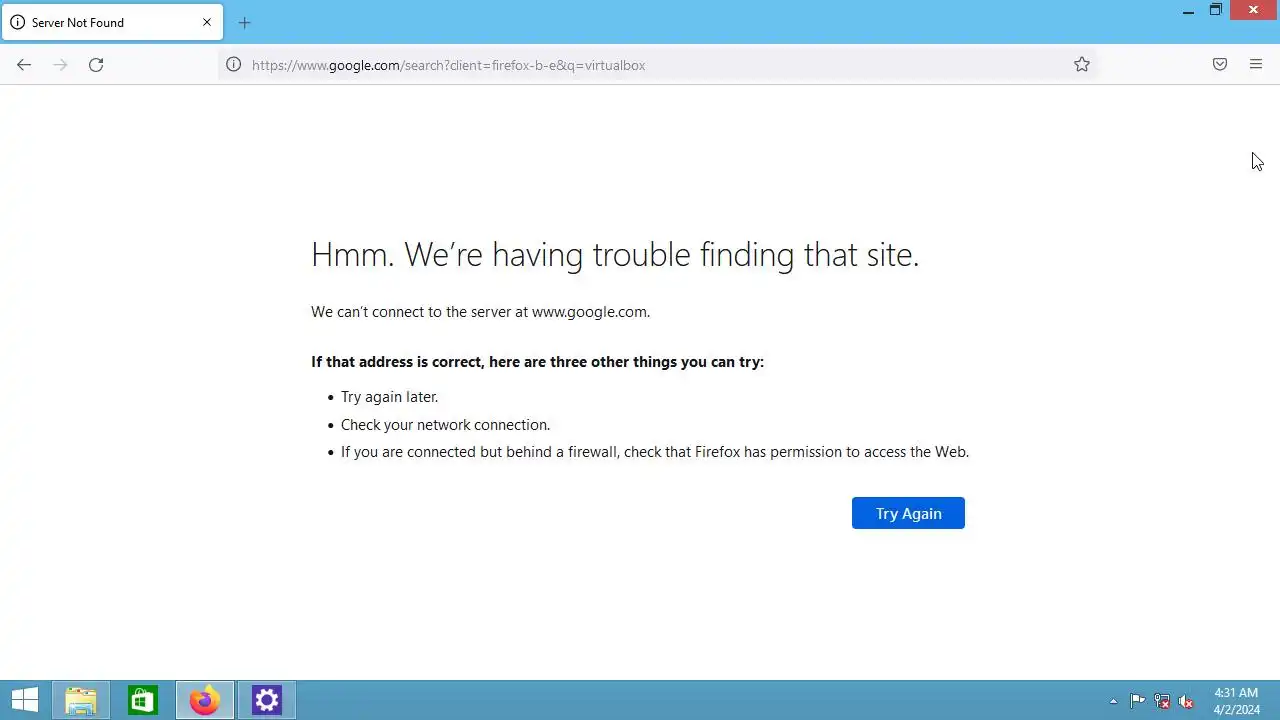Open the Action Center flag icon
The height and width of the screenshot is (720, 1280).
(x=1138, y=701)
